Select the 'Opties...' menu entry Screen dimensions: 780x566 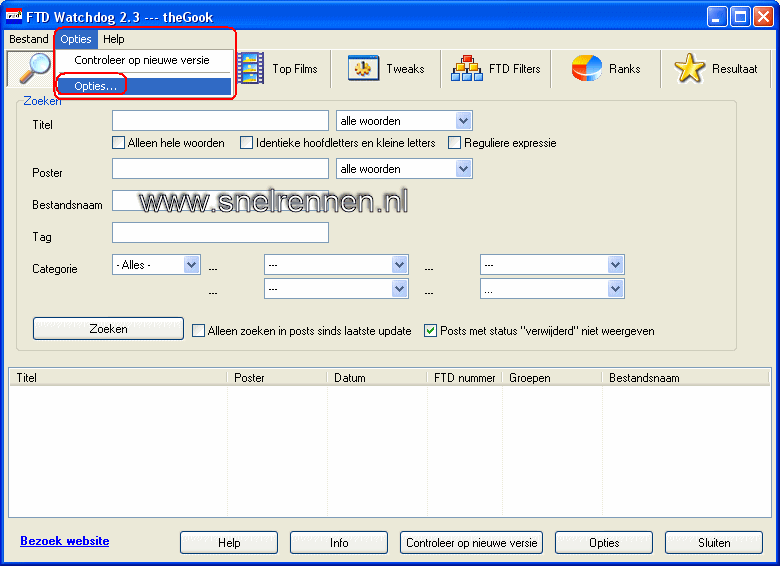(144, 86)
